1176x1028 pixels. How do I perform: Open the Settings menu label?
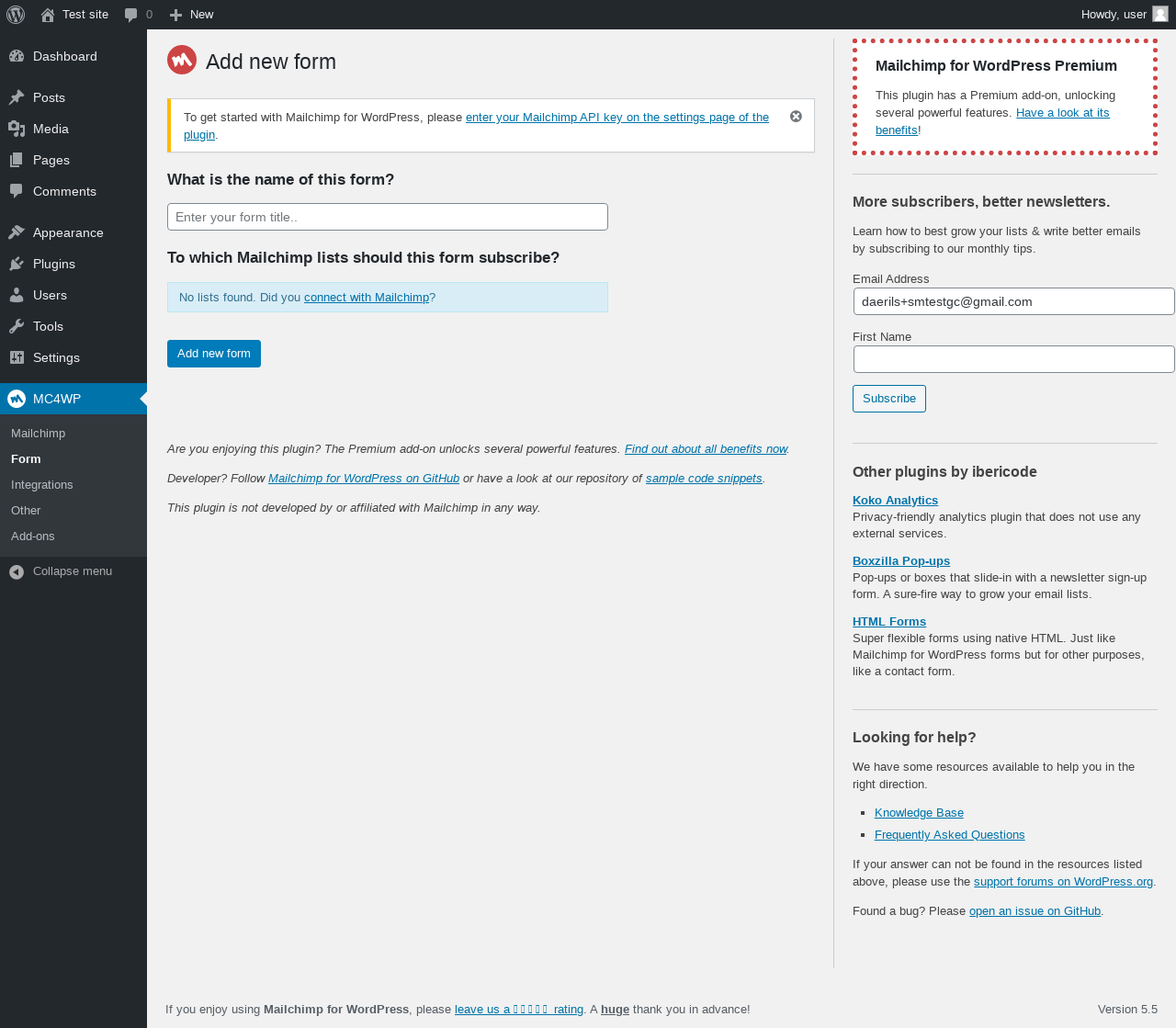56,357
